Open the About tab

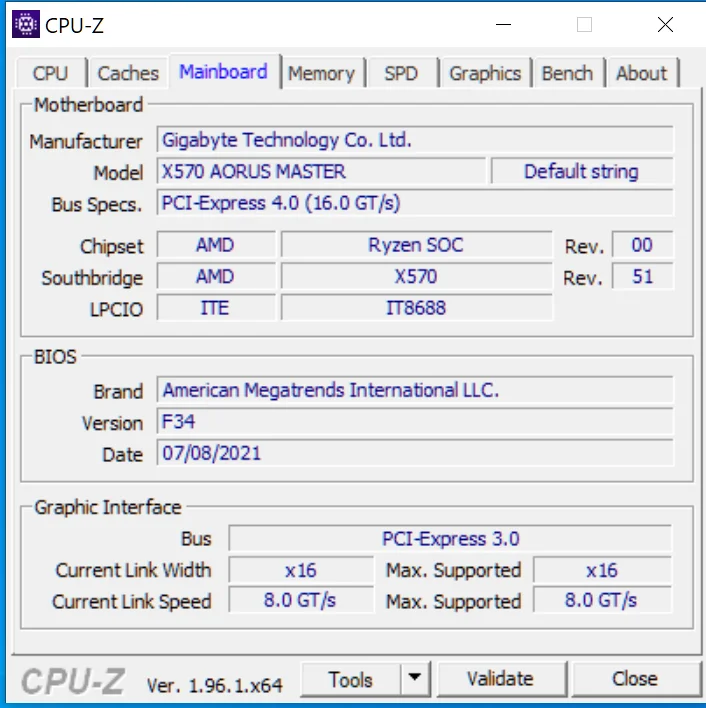(x=642, y=73)
